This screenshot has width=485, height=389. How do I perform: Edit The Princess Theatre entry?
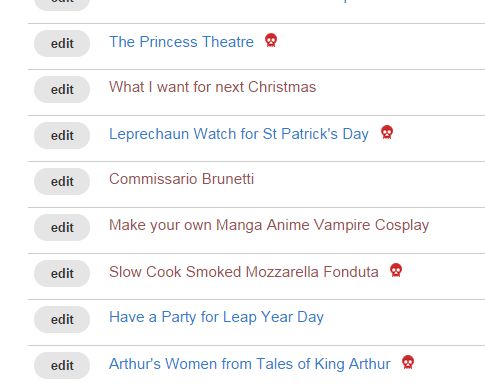point(62,43)
